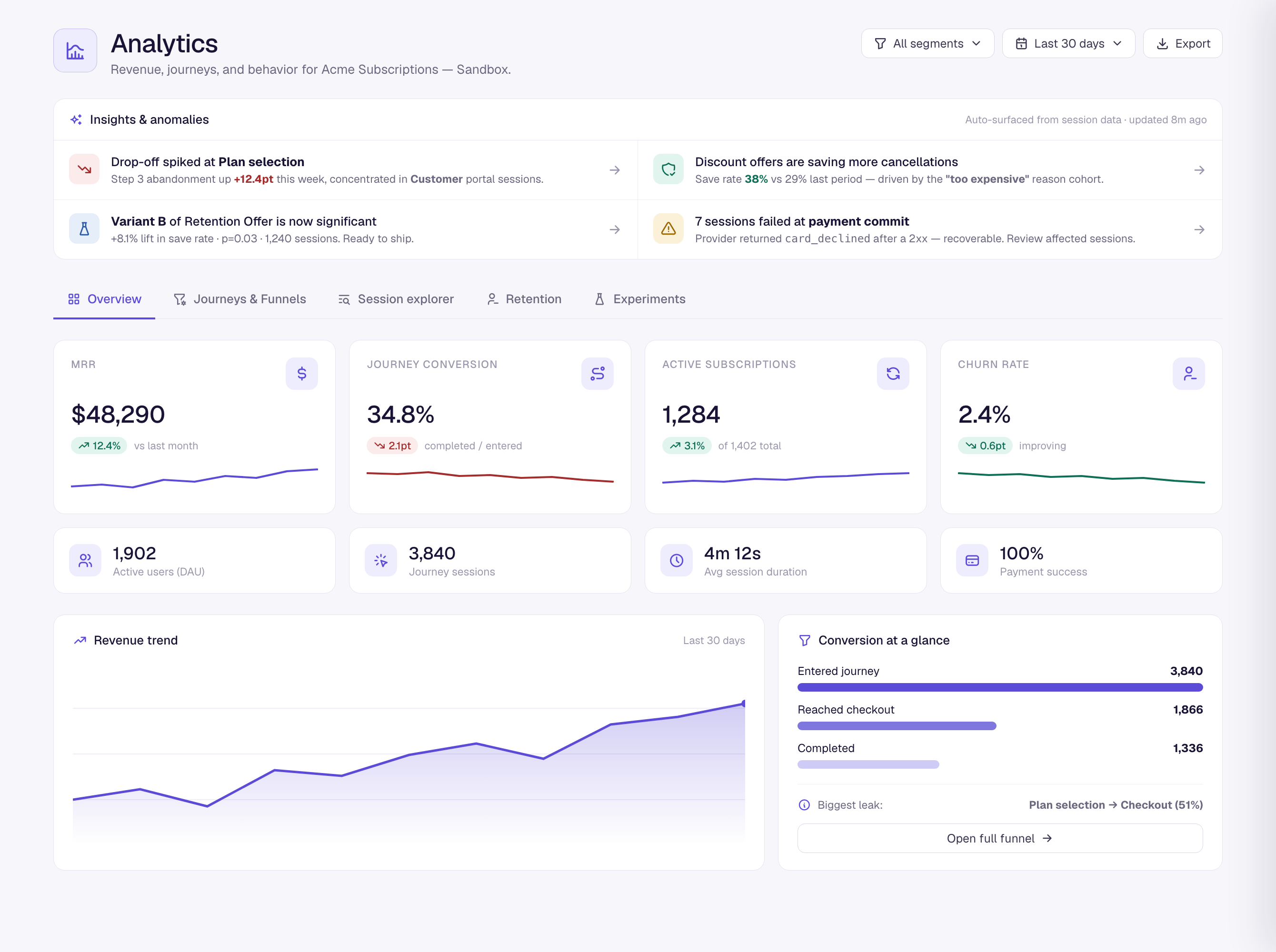This screenshot has width=1276, height=952.
Task: Click the info icon next to Biggest leak
Action: click(805, 805)
